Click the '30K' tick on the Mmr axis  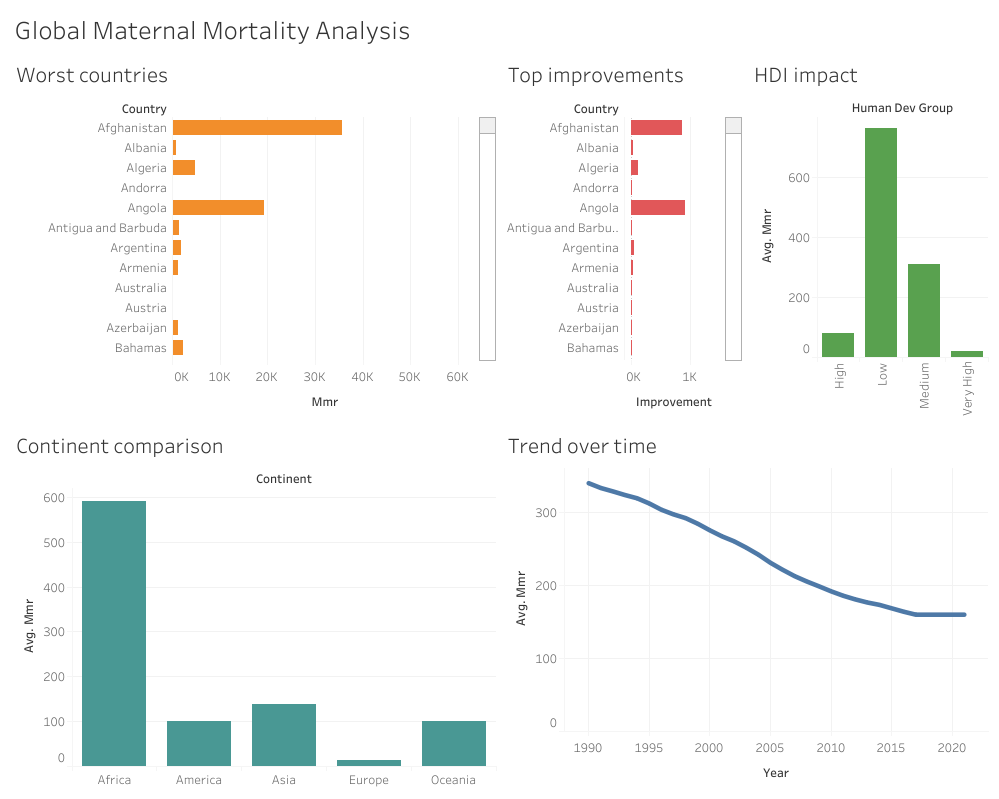(314, 377)
